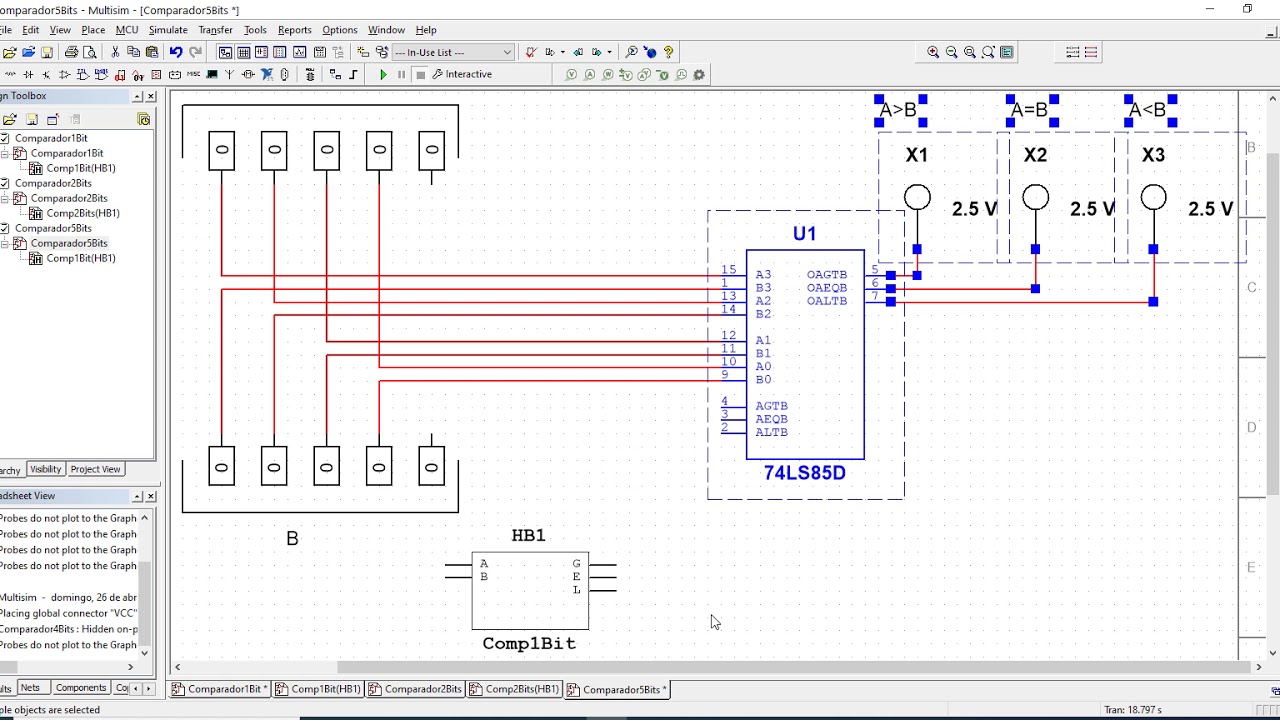Place a MISC component
This screenshot has height=720, width=1280.
[193, 74]
